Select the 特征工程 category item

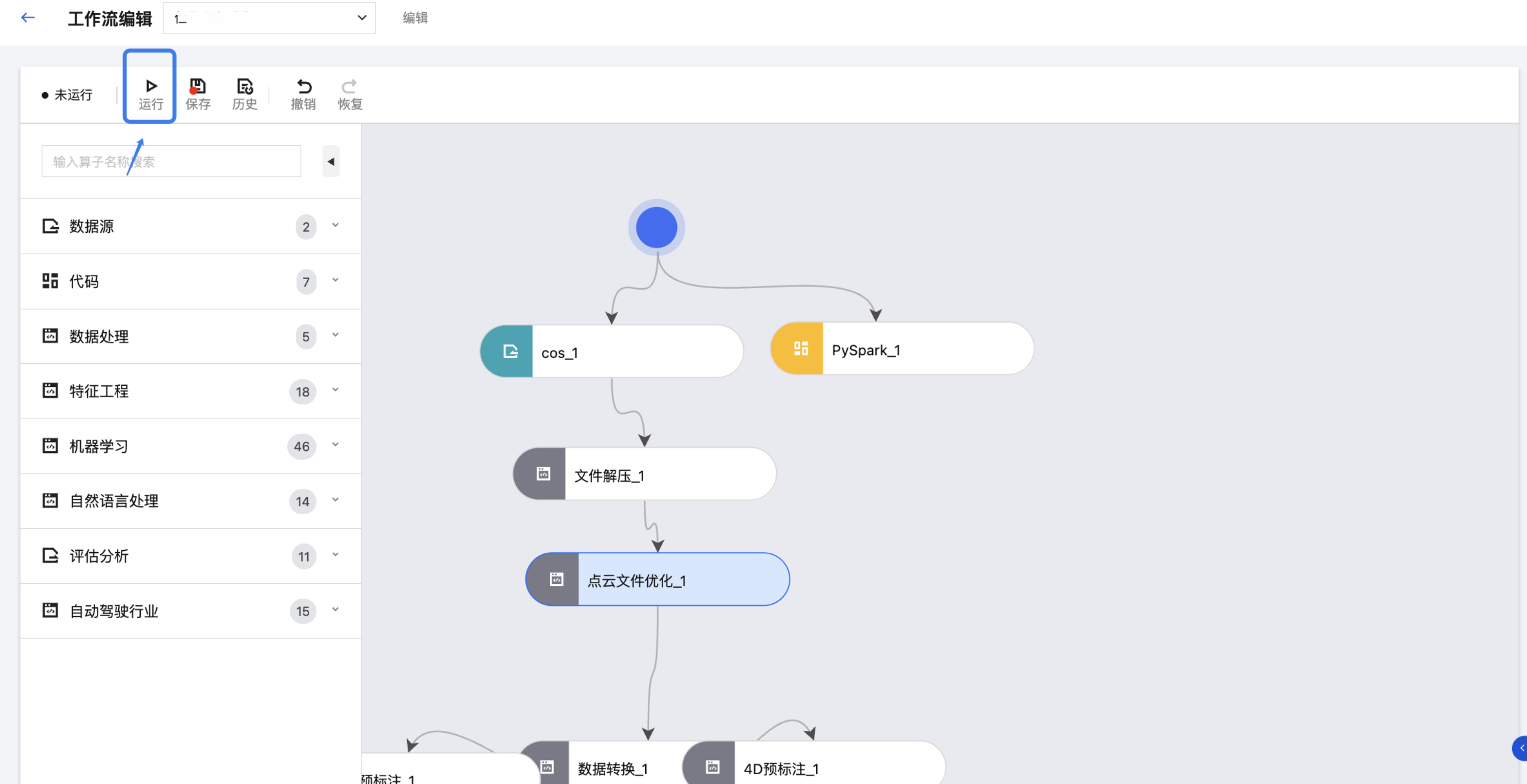coord(99,391)
